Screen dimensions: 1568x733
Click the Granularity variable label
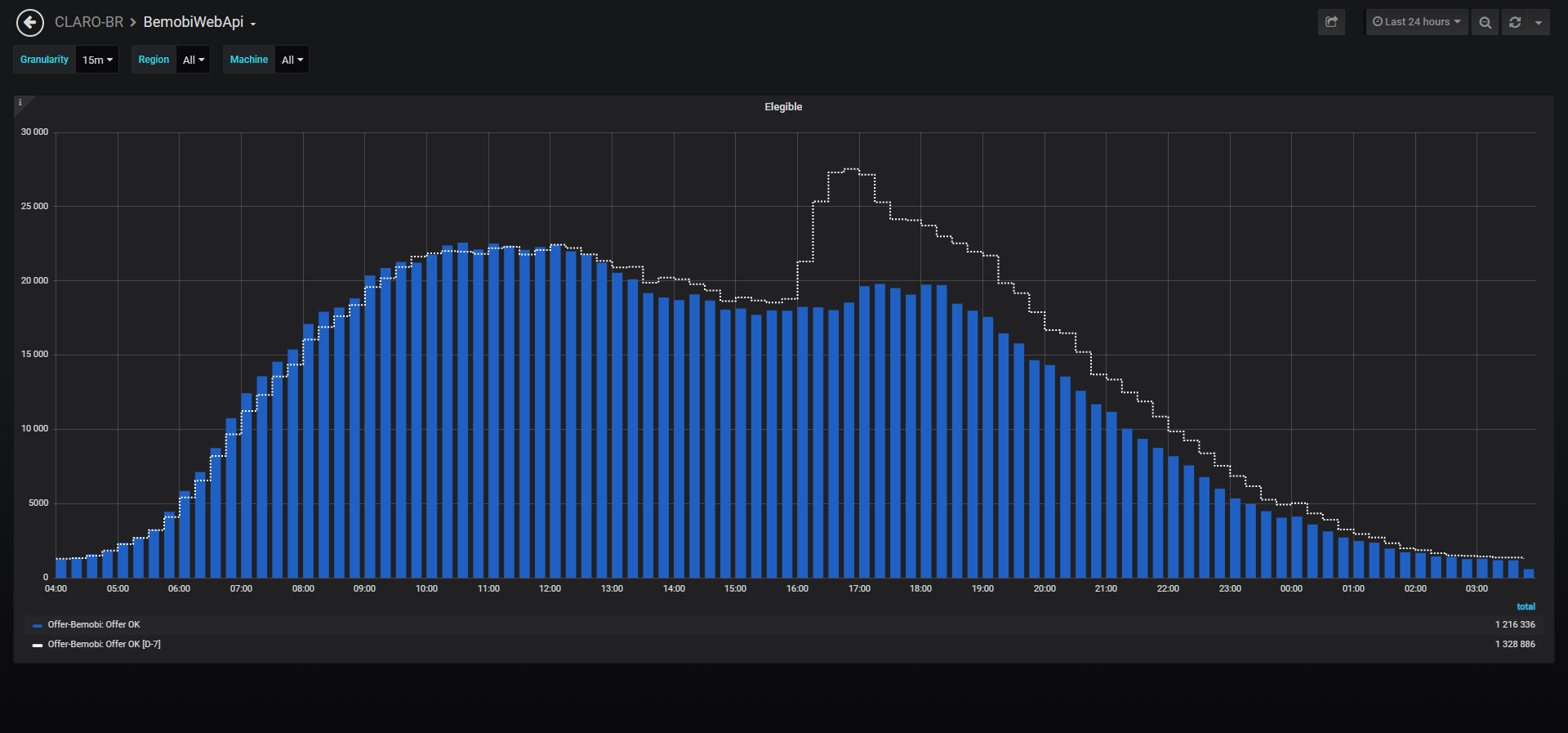tap(44, 60)
